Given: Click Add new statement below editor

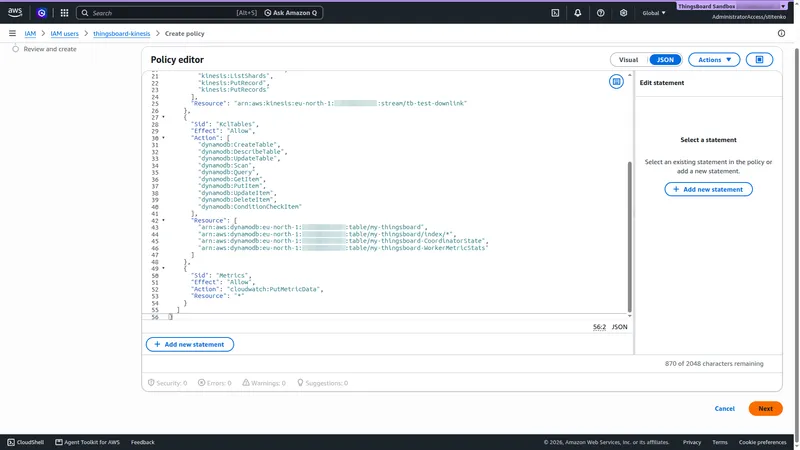Looking at the screenshot, I should [x=190, y=344].
